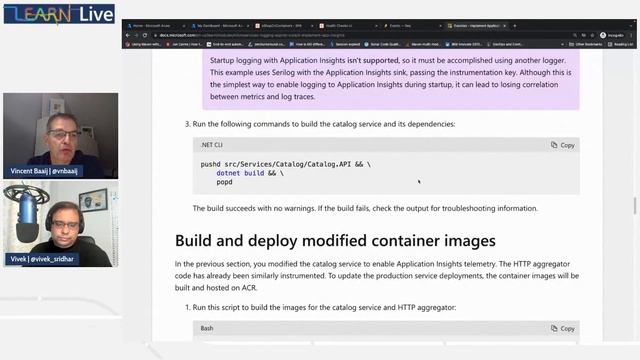This screenshot has height=360, width=640.
Task: Click the 'isn't supported' bold text
Action: [x=373, y=60]
